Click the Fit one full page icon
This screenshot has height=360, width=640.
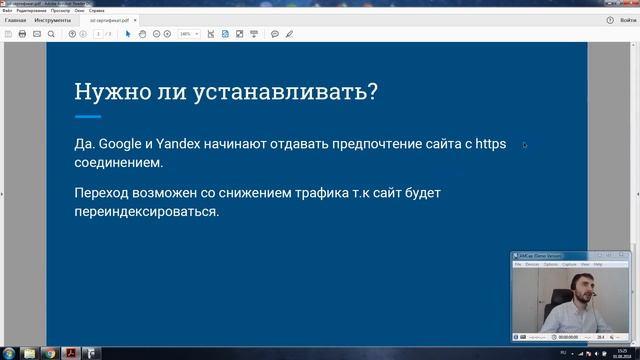click(x=225, y=34)
